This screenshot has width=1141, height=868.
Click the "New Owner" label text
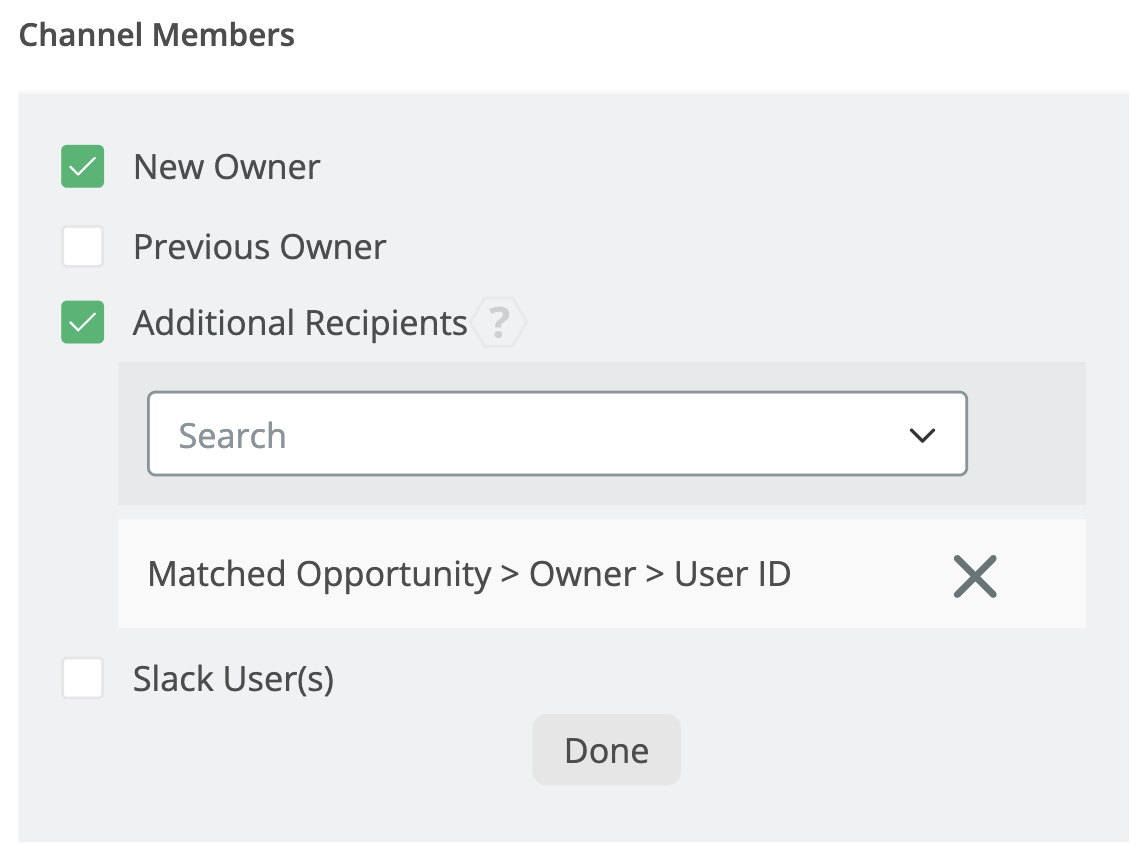point(227,167)
